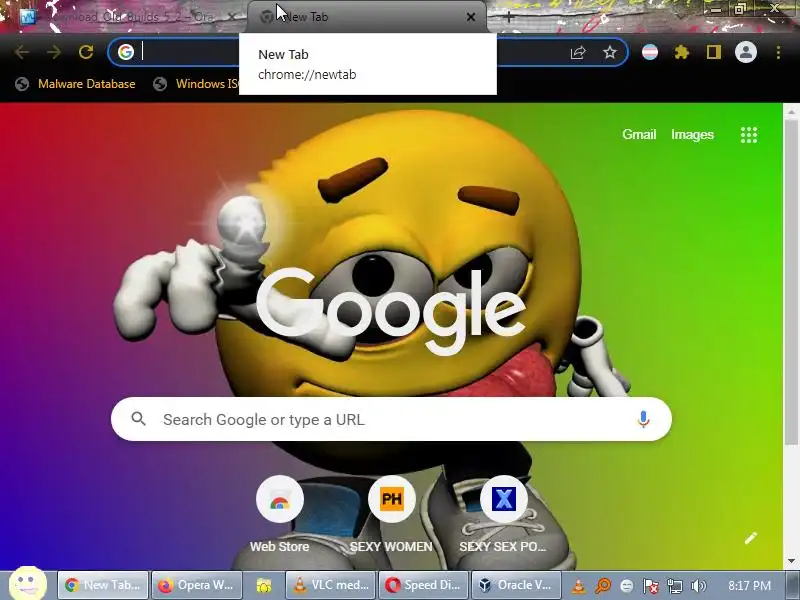
Task: Open the network tray icon
Action: [x=674, y=586]
